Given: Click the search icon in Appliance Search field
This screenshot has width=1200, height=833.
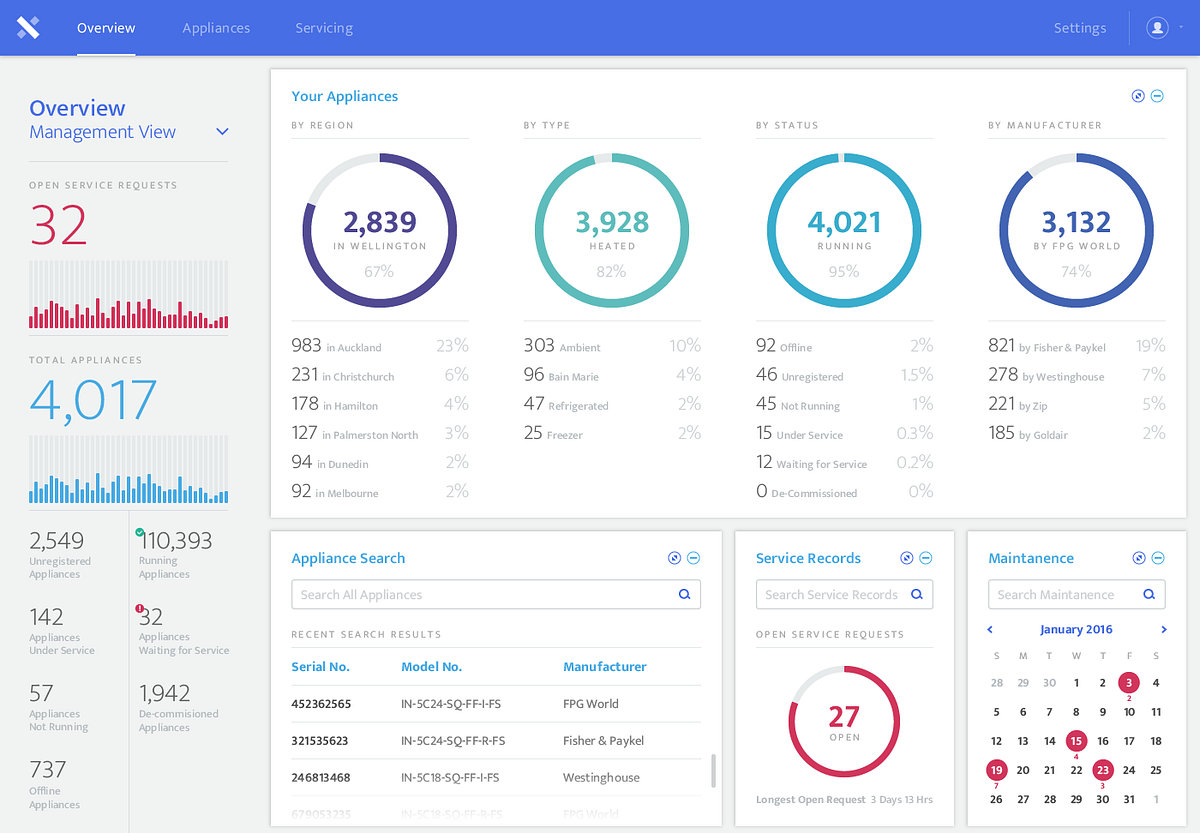Looking at the screenshot, I should (x=685, y=594).
